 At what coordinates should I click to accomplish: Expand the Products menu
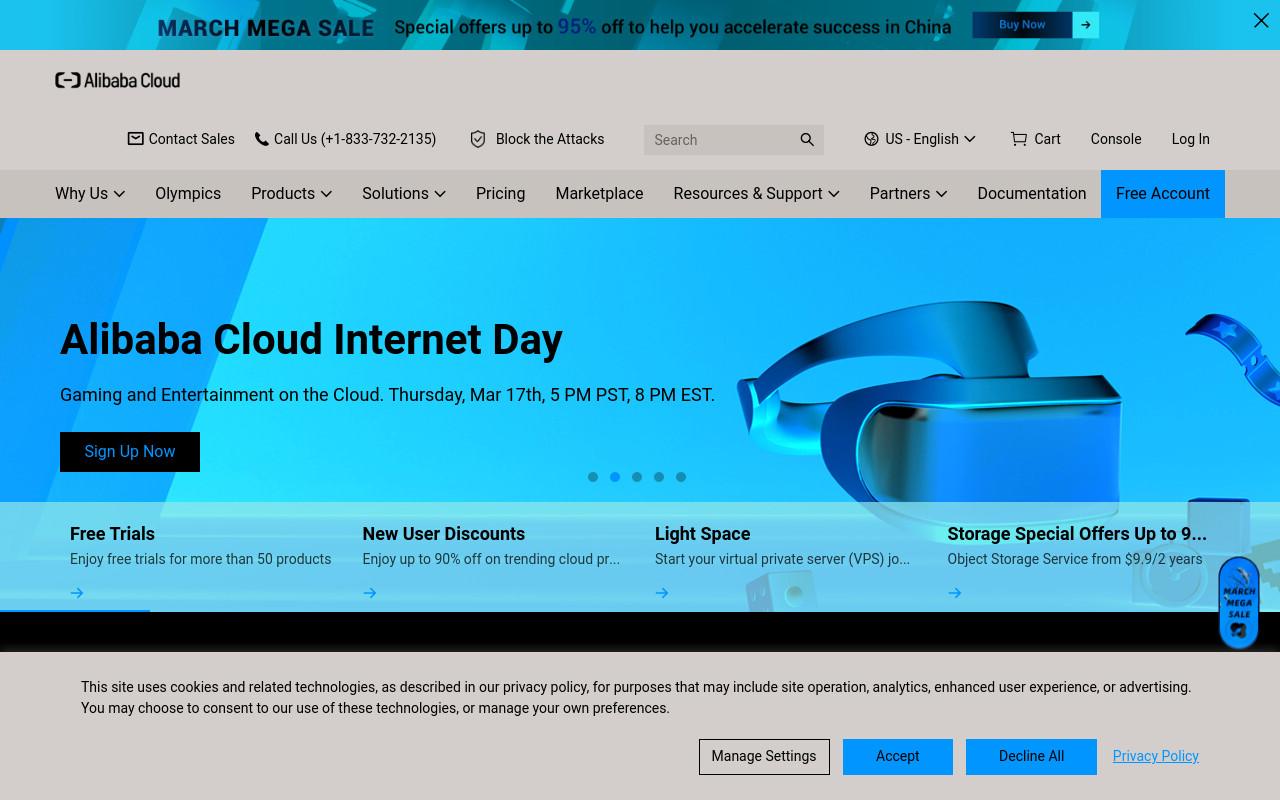[291, 194]
